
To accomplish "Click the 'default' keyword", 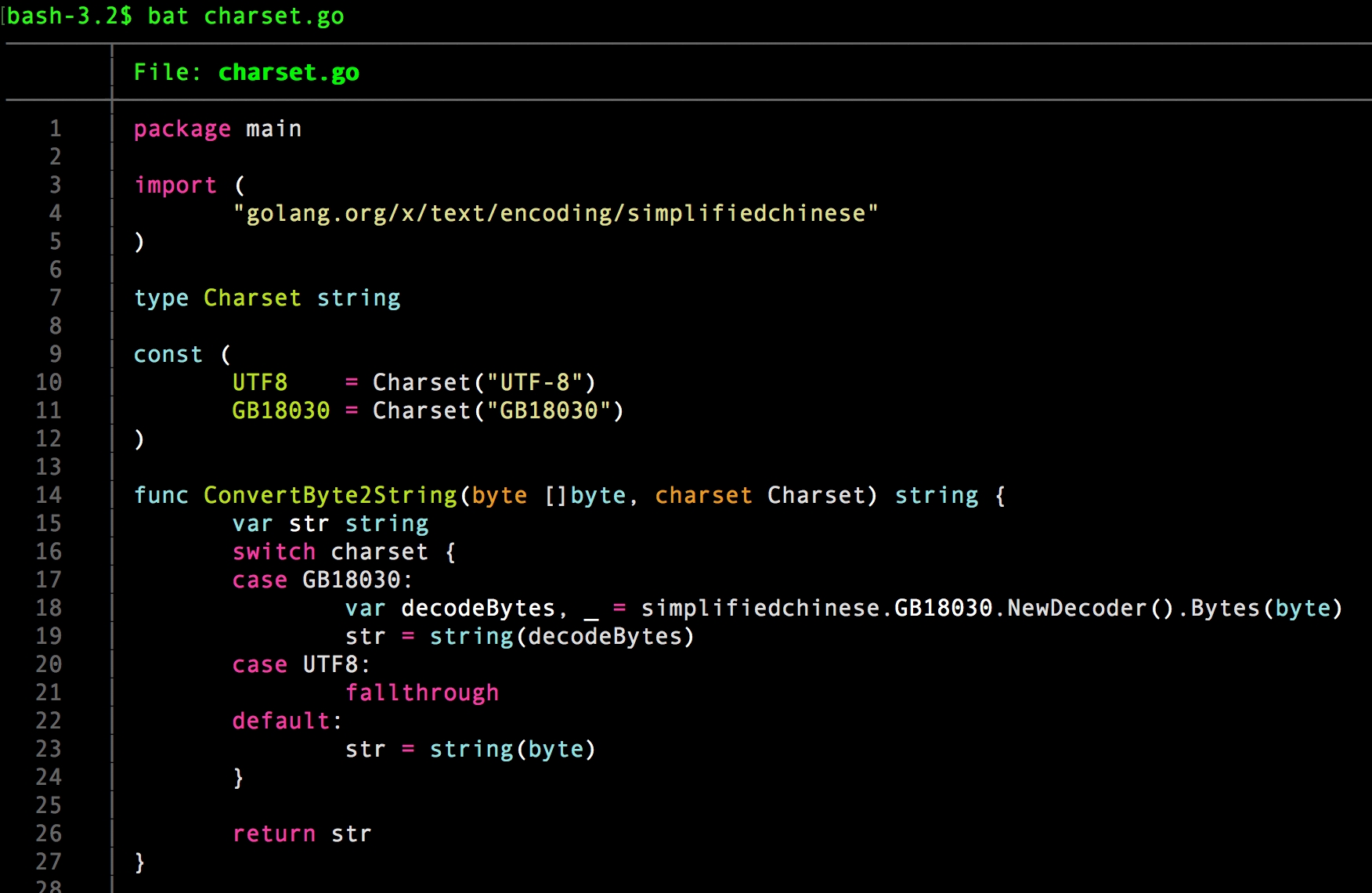I will point(280,721).
